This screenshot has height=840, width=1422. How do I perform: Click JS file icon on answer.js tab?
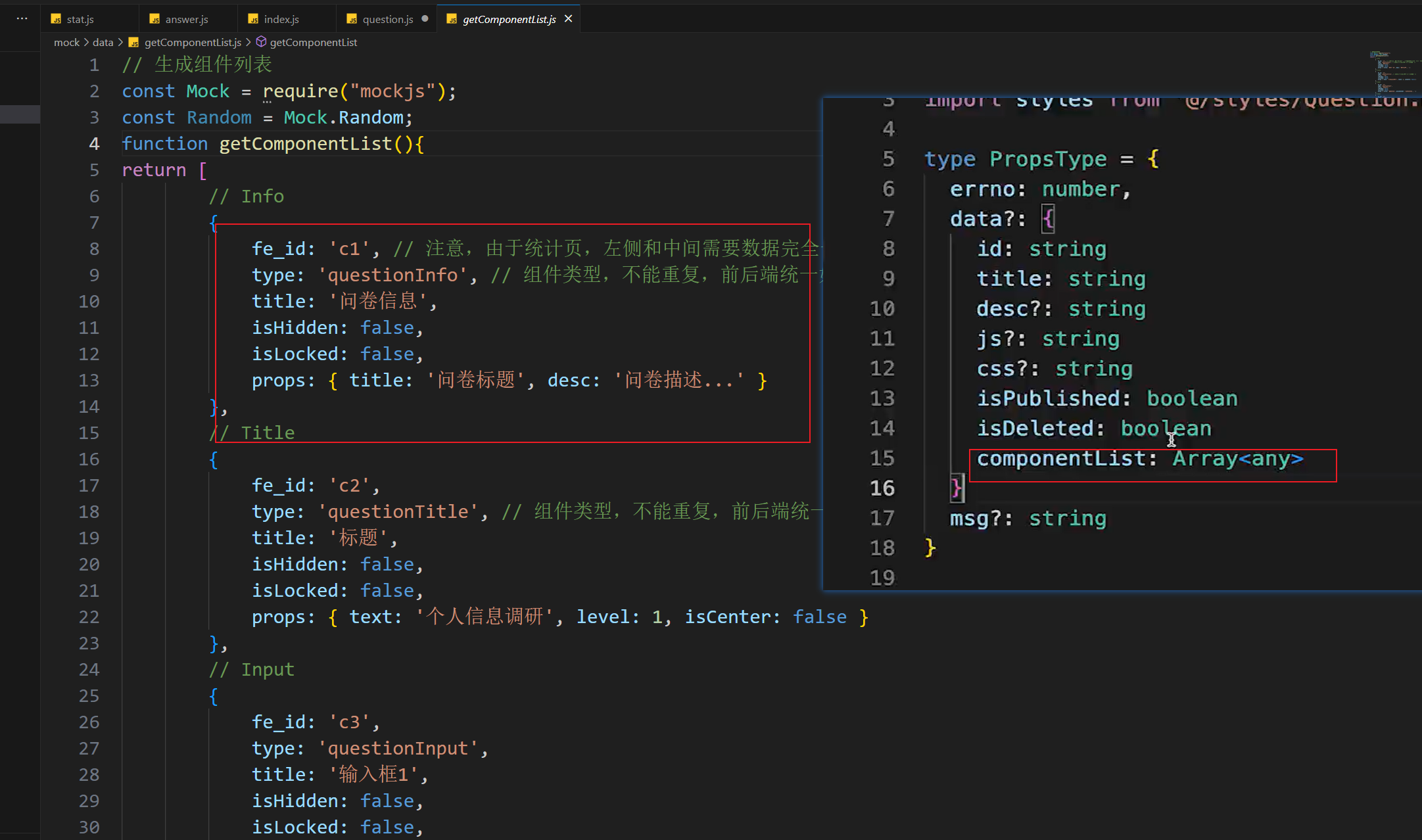(154, 19)
